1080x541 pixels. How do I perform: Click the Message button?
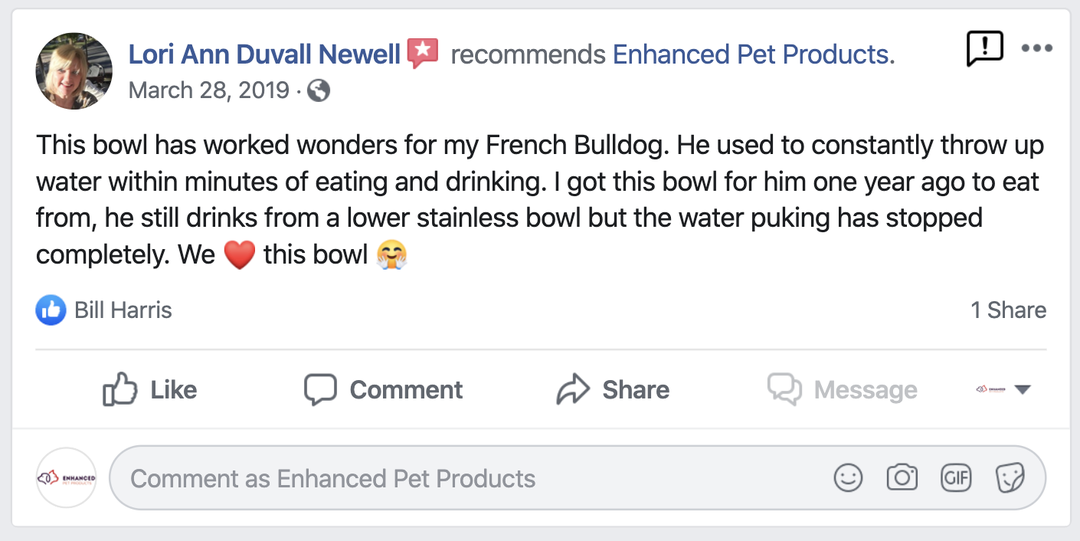[842, 390]
